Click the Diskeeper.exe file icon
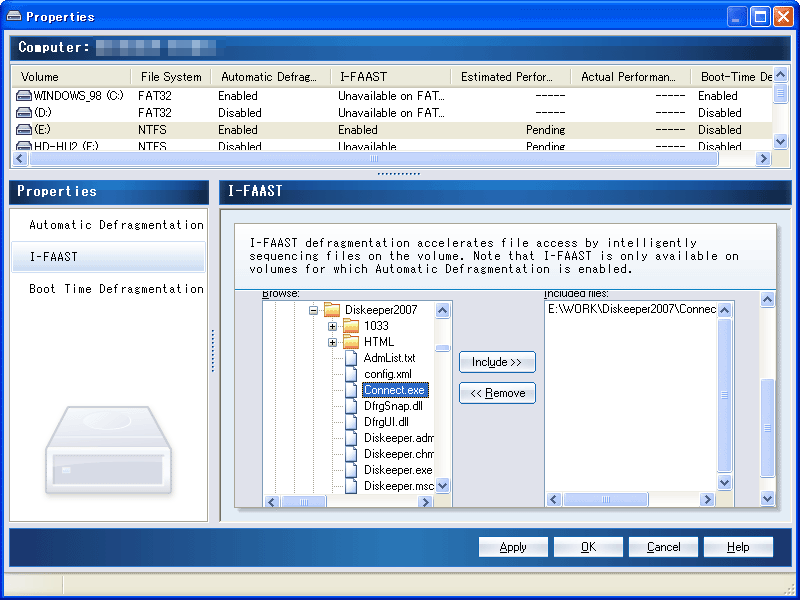Viewport: 800px width, 600px height. click(x=351, y=470)
